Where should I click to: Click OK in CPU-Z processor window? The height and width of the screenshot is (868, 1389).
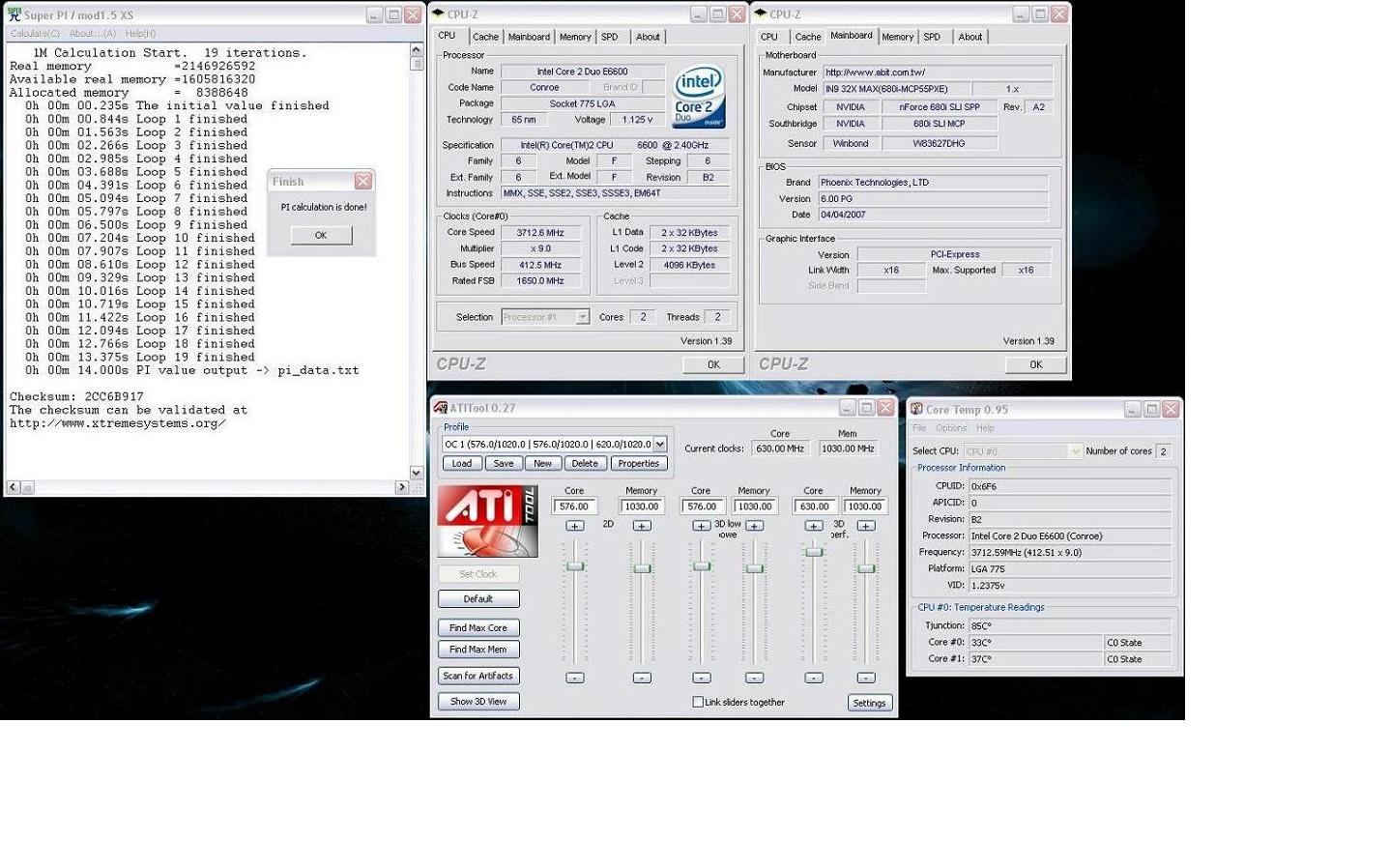(x=713, y=364)
